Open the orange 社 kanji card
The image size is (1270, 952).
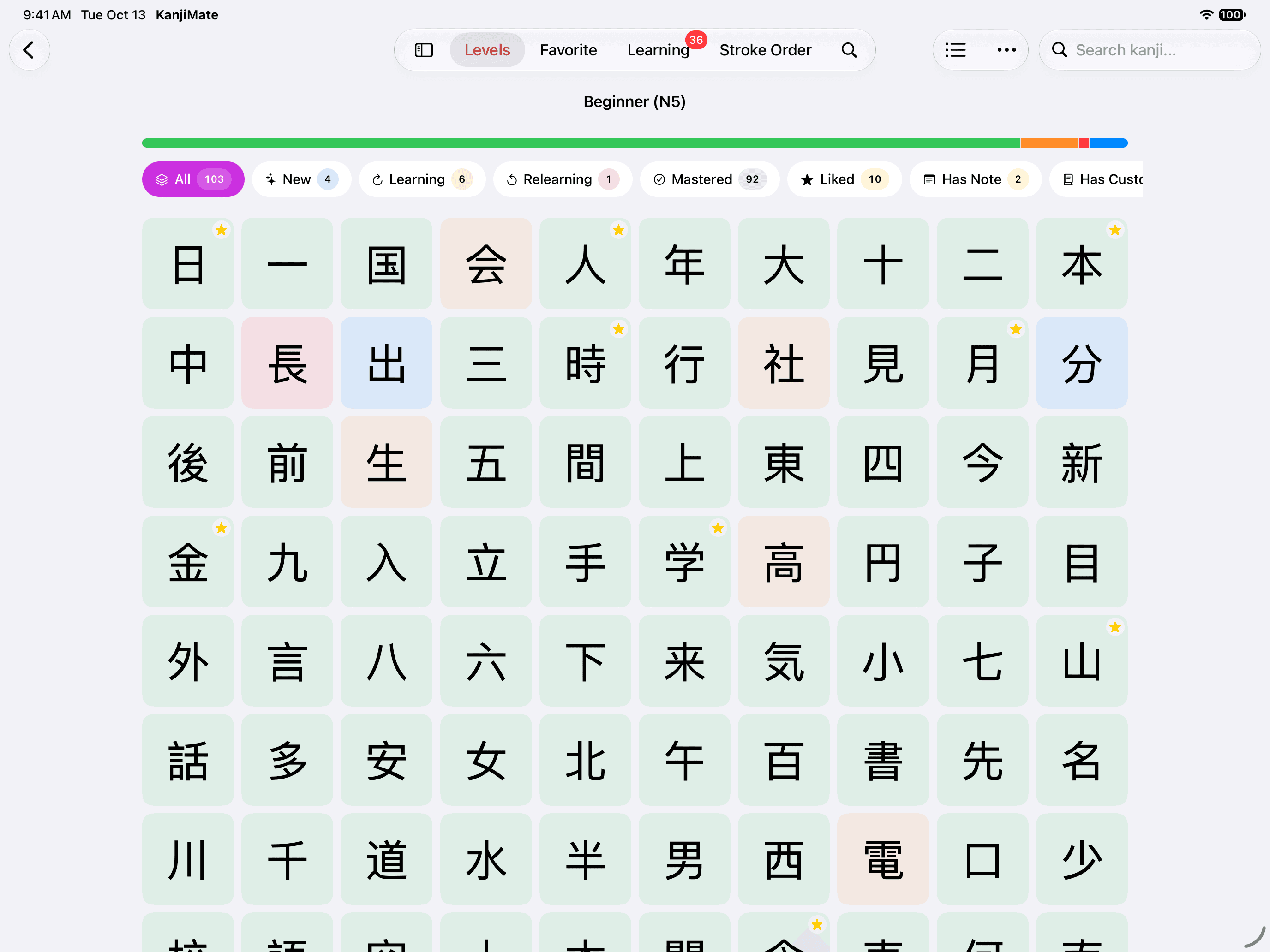point(784,363)
